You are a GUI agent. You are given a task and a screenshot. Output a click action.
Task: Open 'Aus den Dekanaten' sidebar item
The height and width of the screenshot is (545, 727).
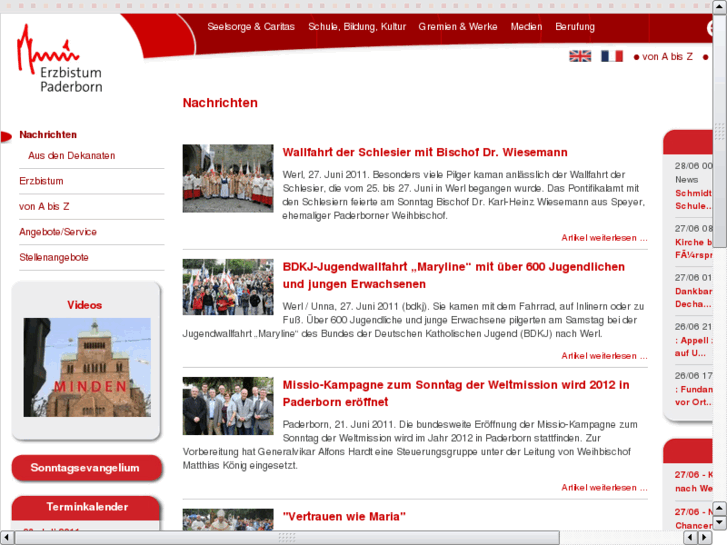pos(71,155)
